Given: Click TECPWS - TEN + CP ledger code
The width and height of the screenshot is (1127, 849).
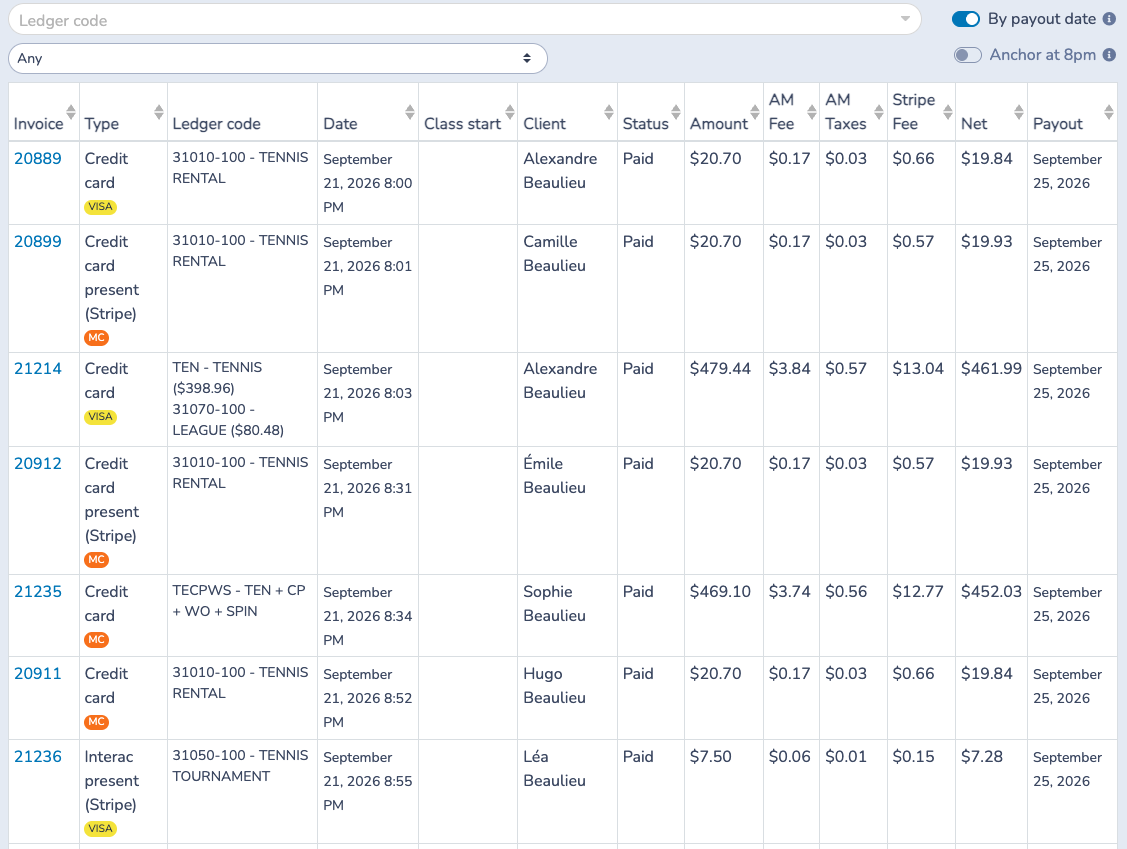Looking at the screenshot, I should 239,600.
